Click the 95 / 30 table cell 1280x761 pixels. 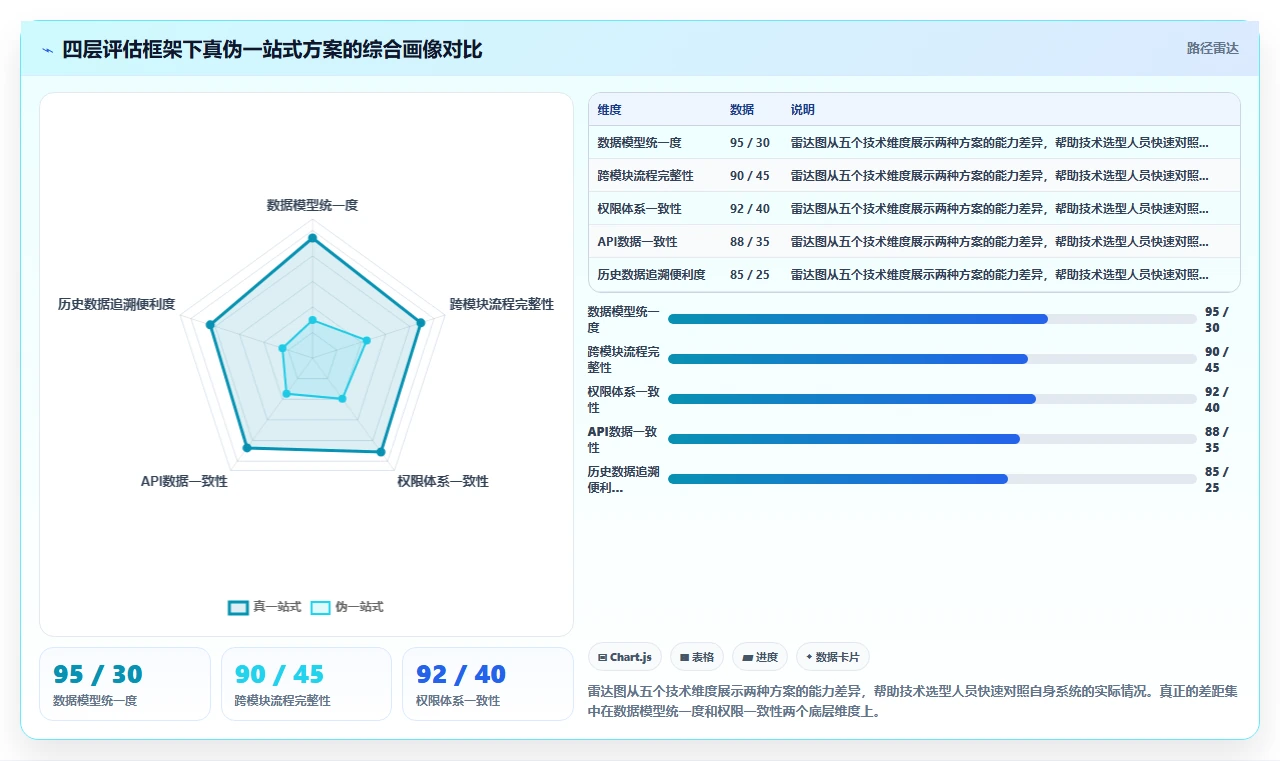tap(750, 142)
